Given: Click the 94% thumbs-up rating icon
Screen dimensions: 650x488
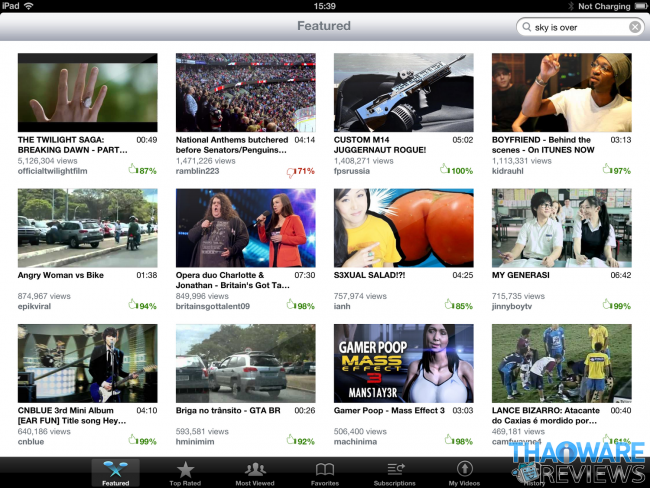Looking at the screenshot, I should click(x=133, y=304).
